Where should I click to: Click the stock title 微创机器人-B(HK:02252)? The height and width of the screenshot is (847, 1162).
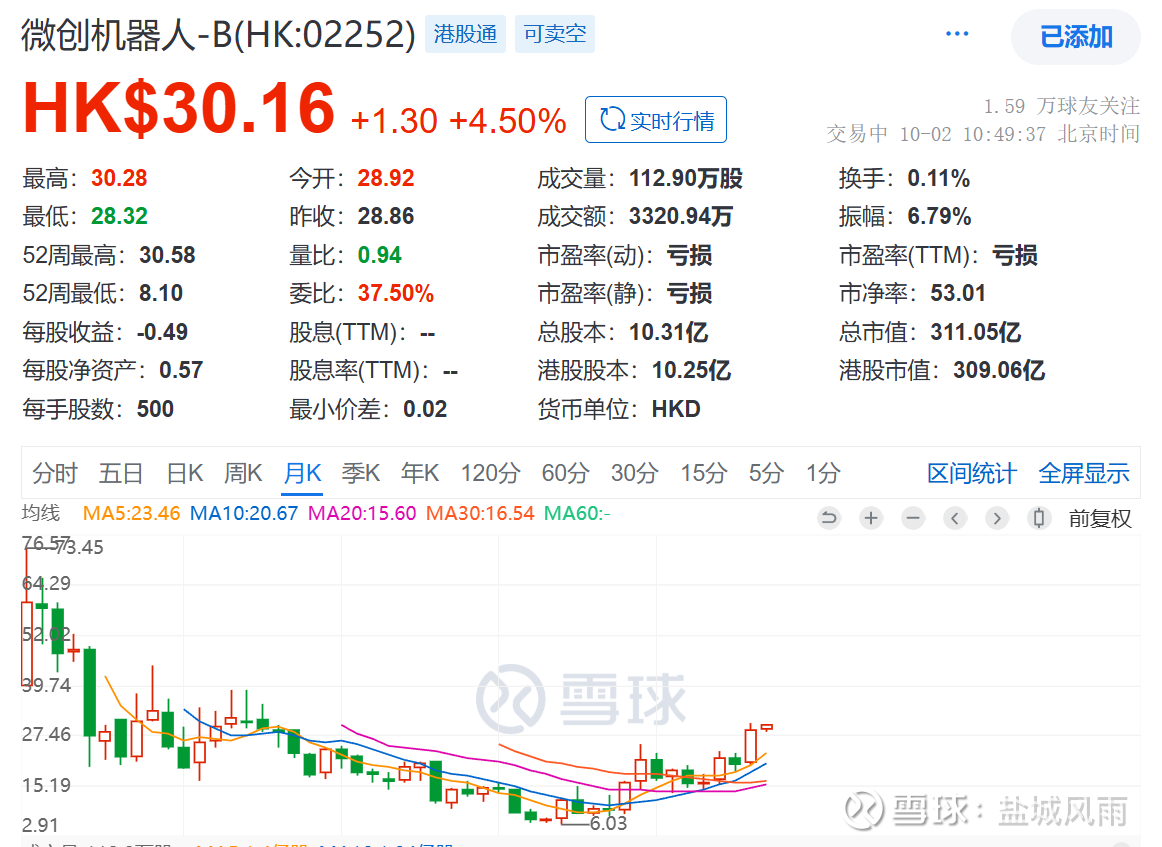[219, 34]
